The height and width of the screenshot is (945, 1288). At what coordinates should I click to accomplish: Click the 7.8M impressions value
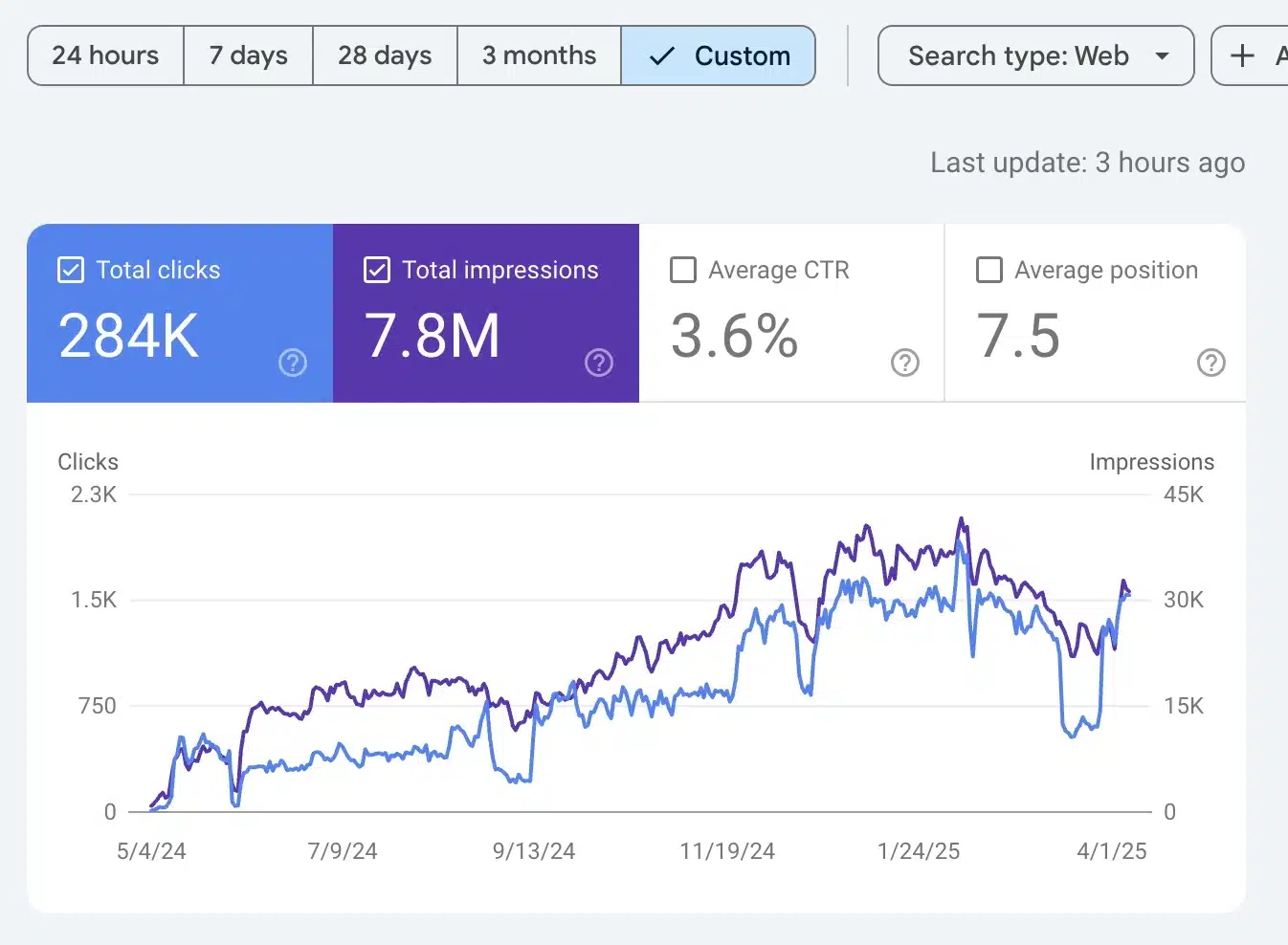click(x=433, y=336)
